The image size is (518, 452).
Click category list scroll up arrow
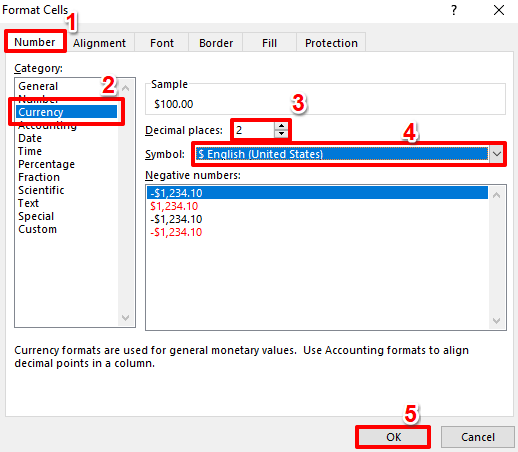click(x=126, y=88)
